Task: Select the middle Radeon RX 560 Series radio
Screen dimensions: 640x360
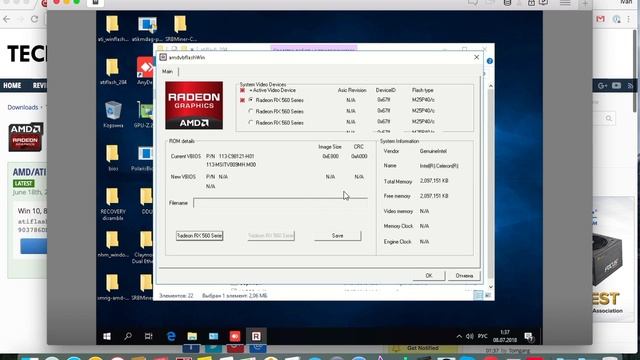Action: click(x=251, y=111)
